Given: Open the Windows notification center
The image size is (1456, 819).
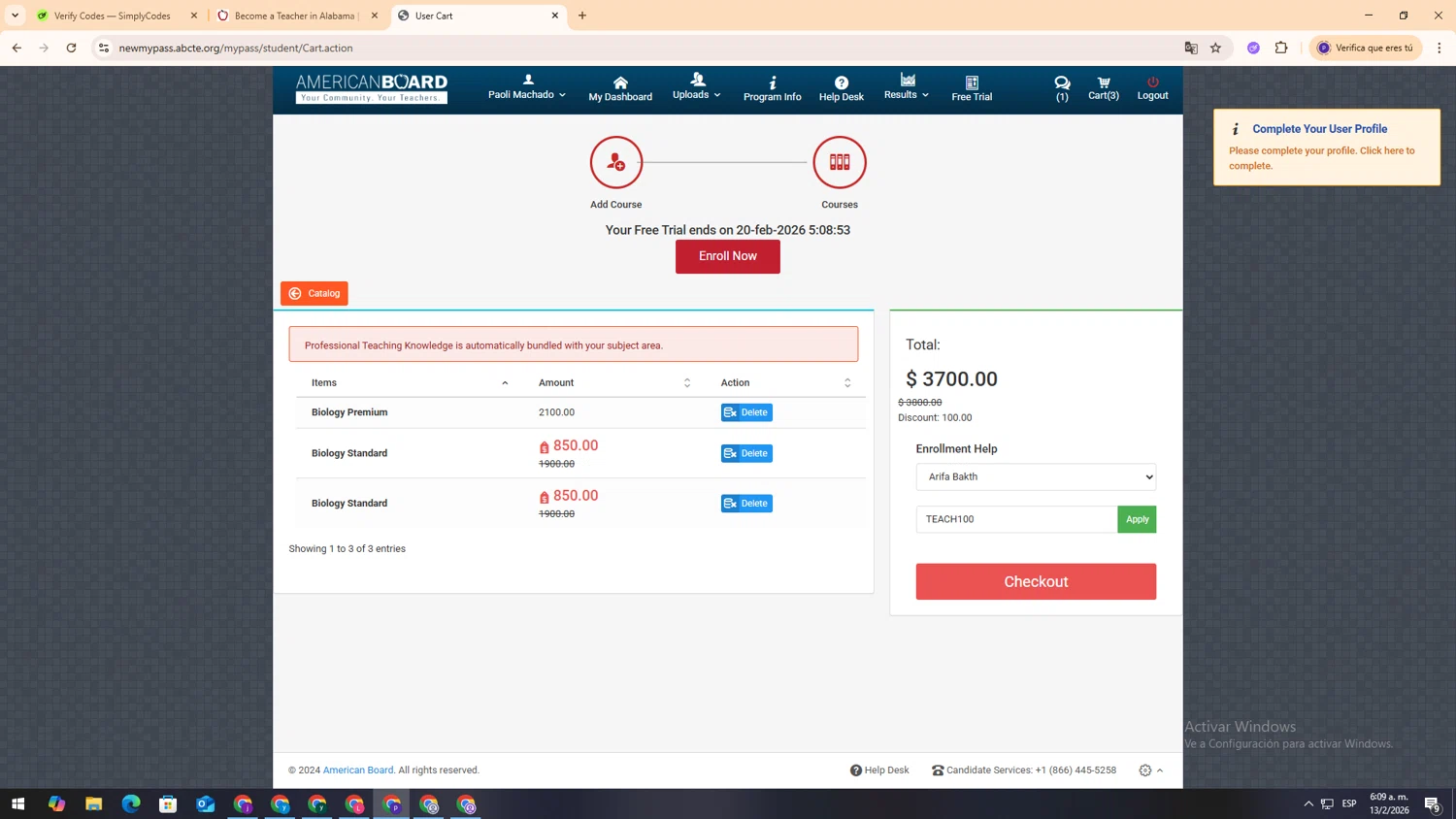Looking at the screenshot, I should click(x=1432, y=804).
